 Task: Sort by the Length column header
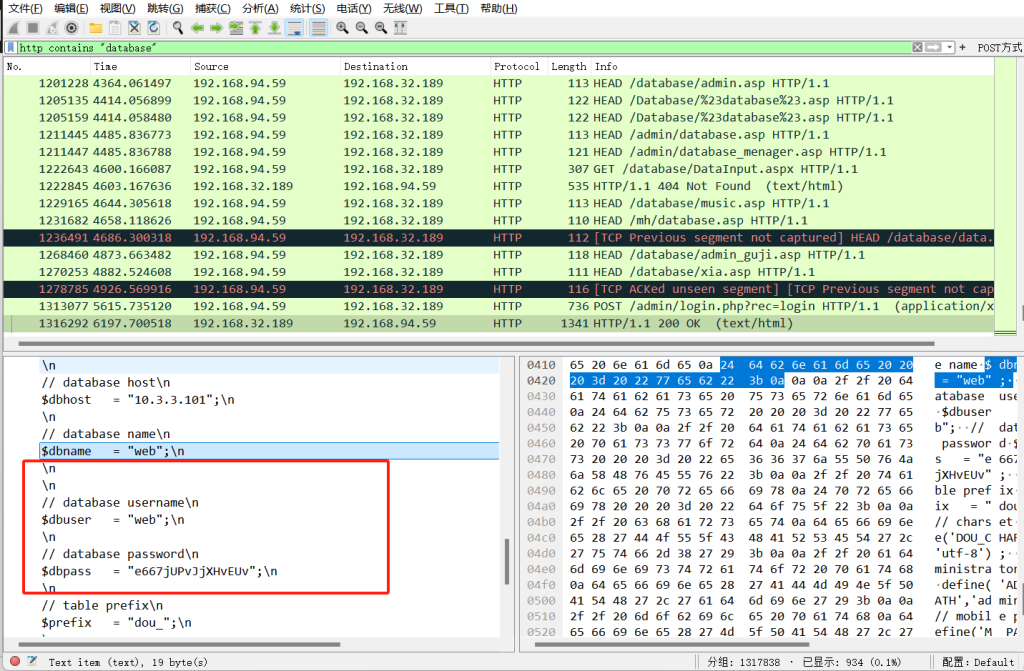coord(569,66)
